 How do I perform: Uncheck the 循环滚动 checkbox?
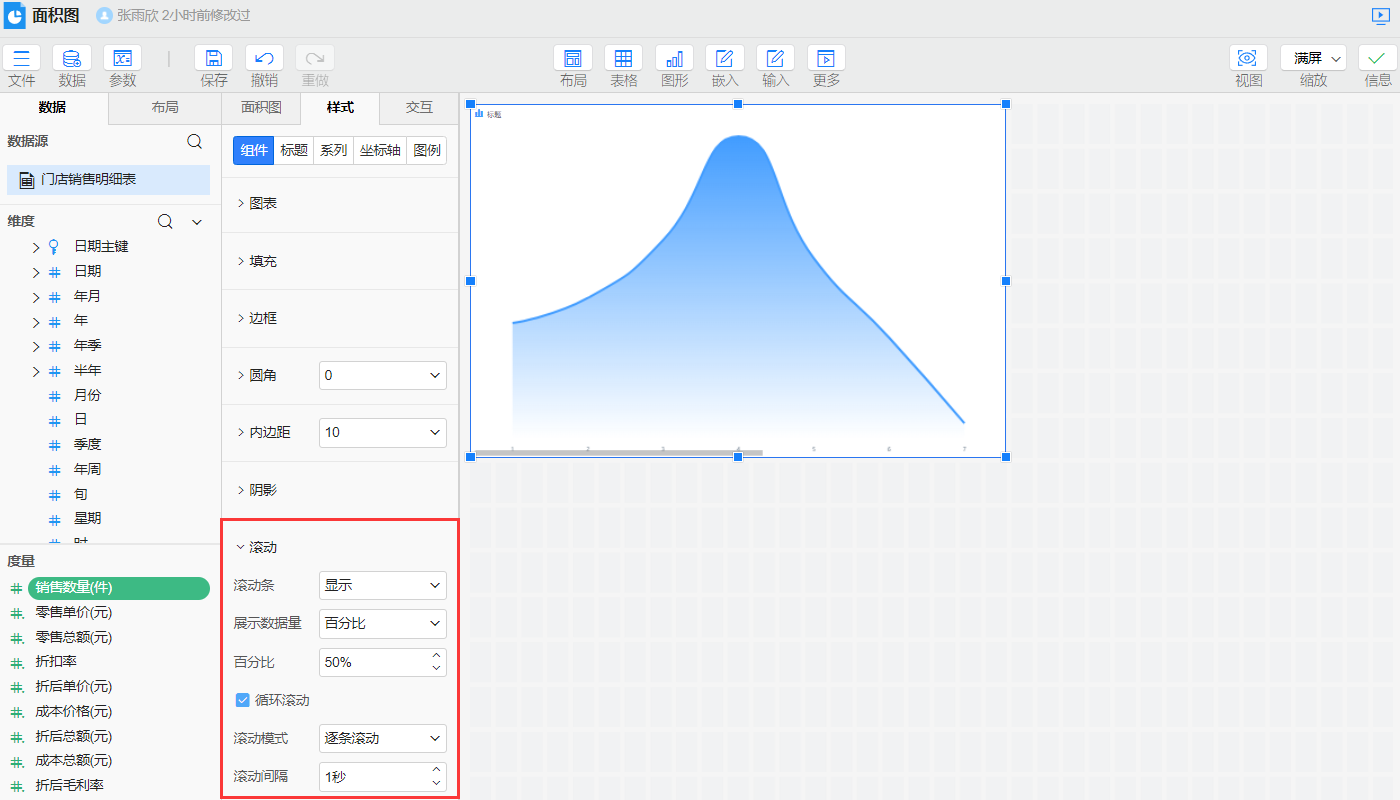[242, 700]
